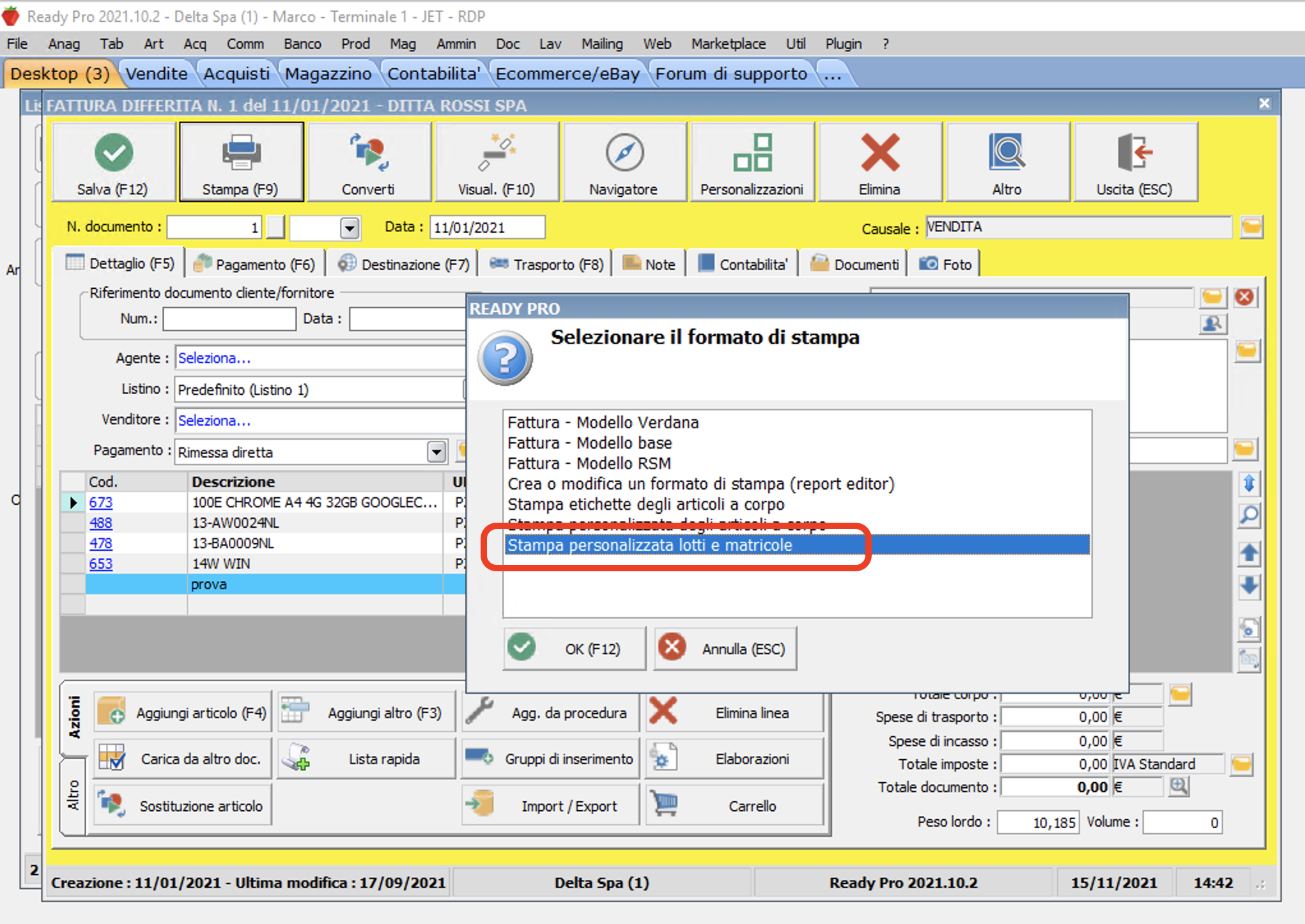Switch to Trasporto (F8) tab
The height and width of the screenshot is (924, 1305).
pyautogui.click(x=547, y=264)
